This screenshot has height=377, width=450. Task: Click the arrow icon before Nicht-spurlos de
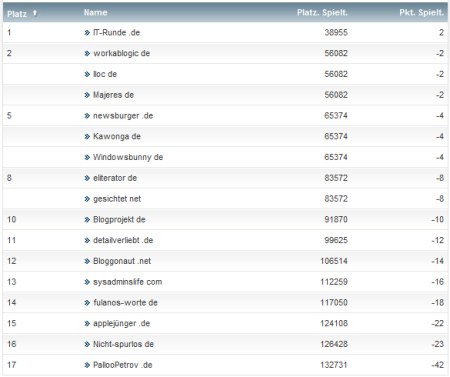tap(87, 344)
